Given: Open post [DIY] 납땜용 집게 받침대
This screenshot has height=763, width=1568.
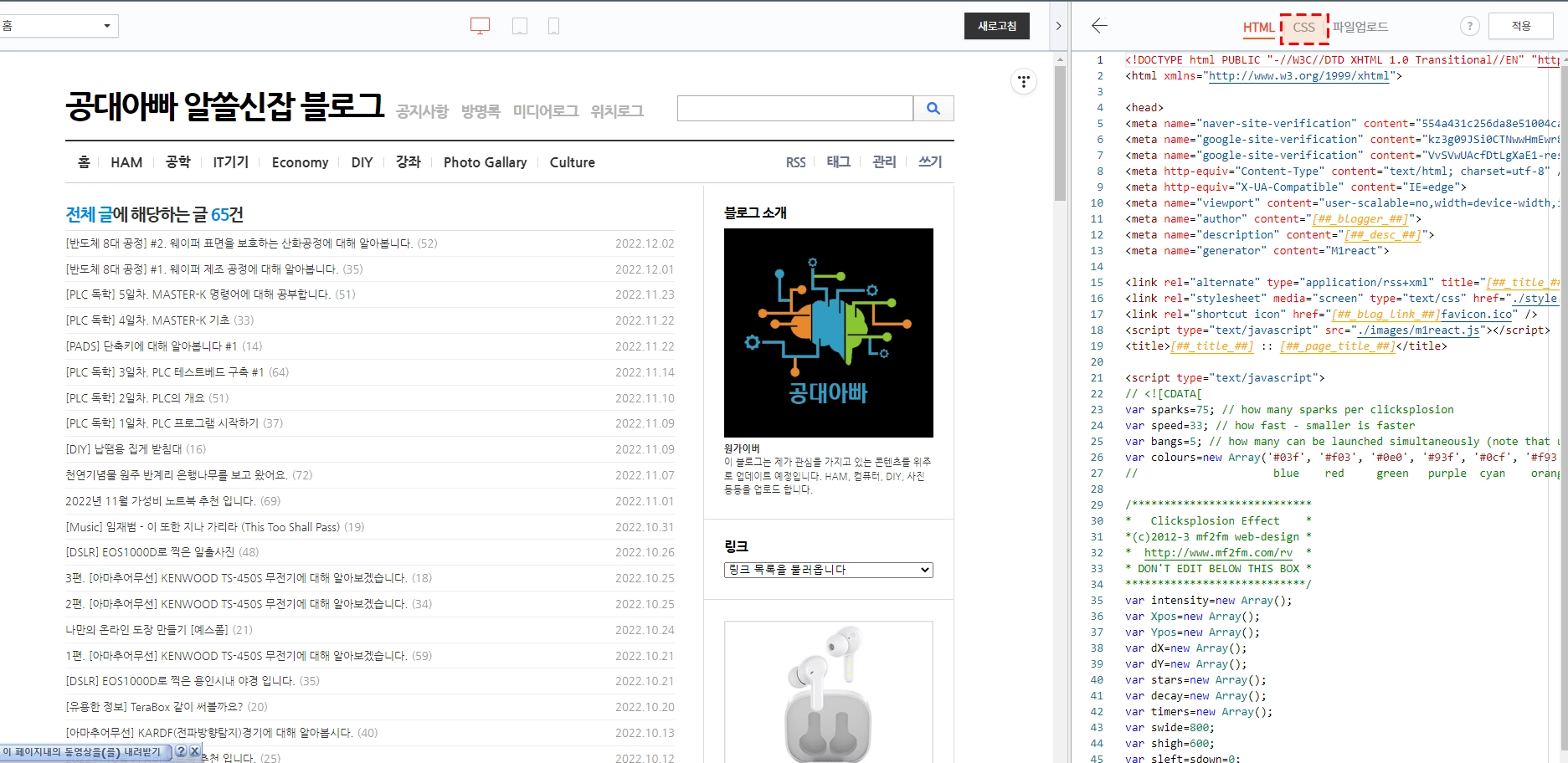Looking at the screenshot, I should tap(136, 449).
